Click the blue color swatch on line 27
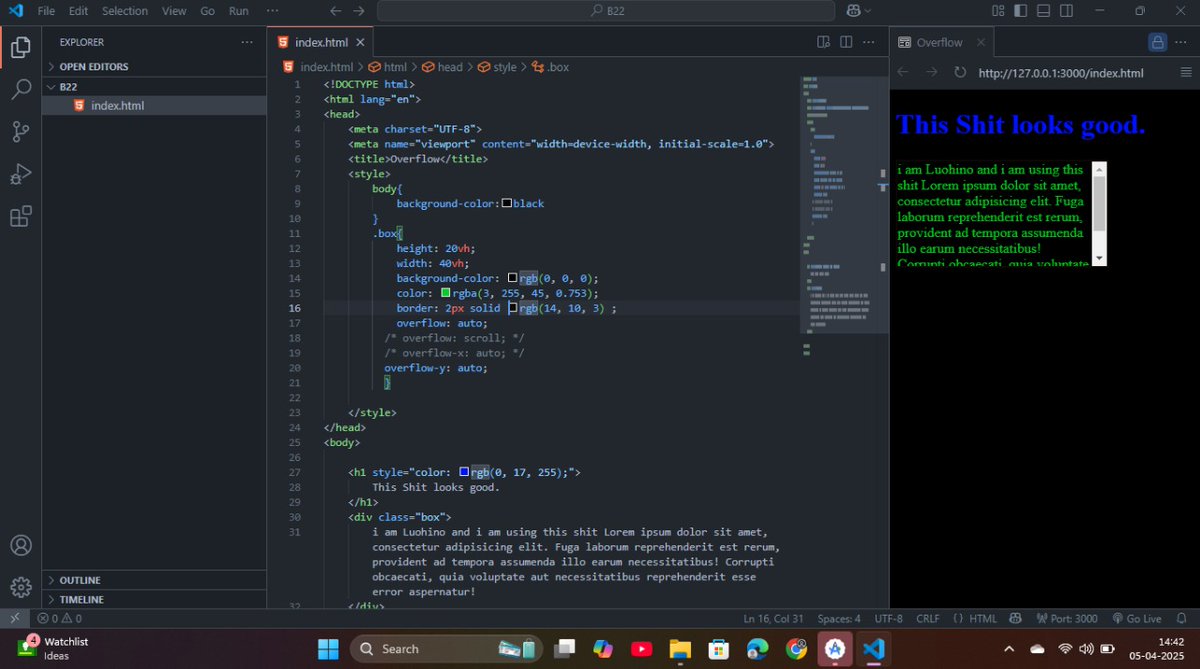 tap(465, 472)
